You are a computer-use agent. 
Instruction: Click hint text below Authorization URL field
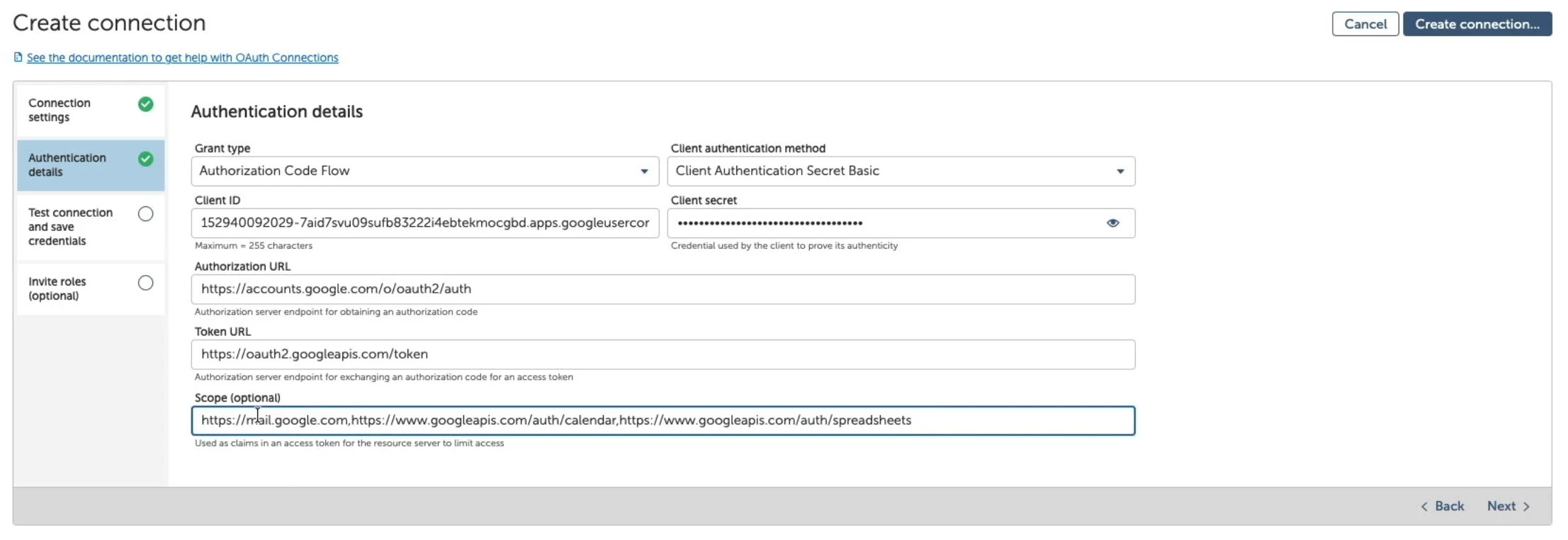[336, 312]
